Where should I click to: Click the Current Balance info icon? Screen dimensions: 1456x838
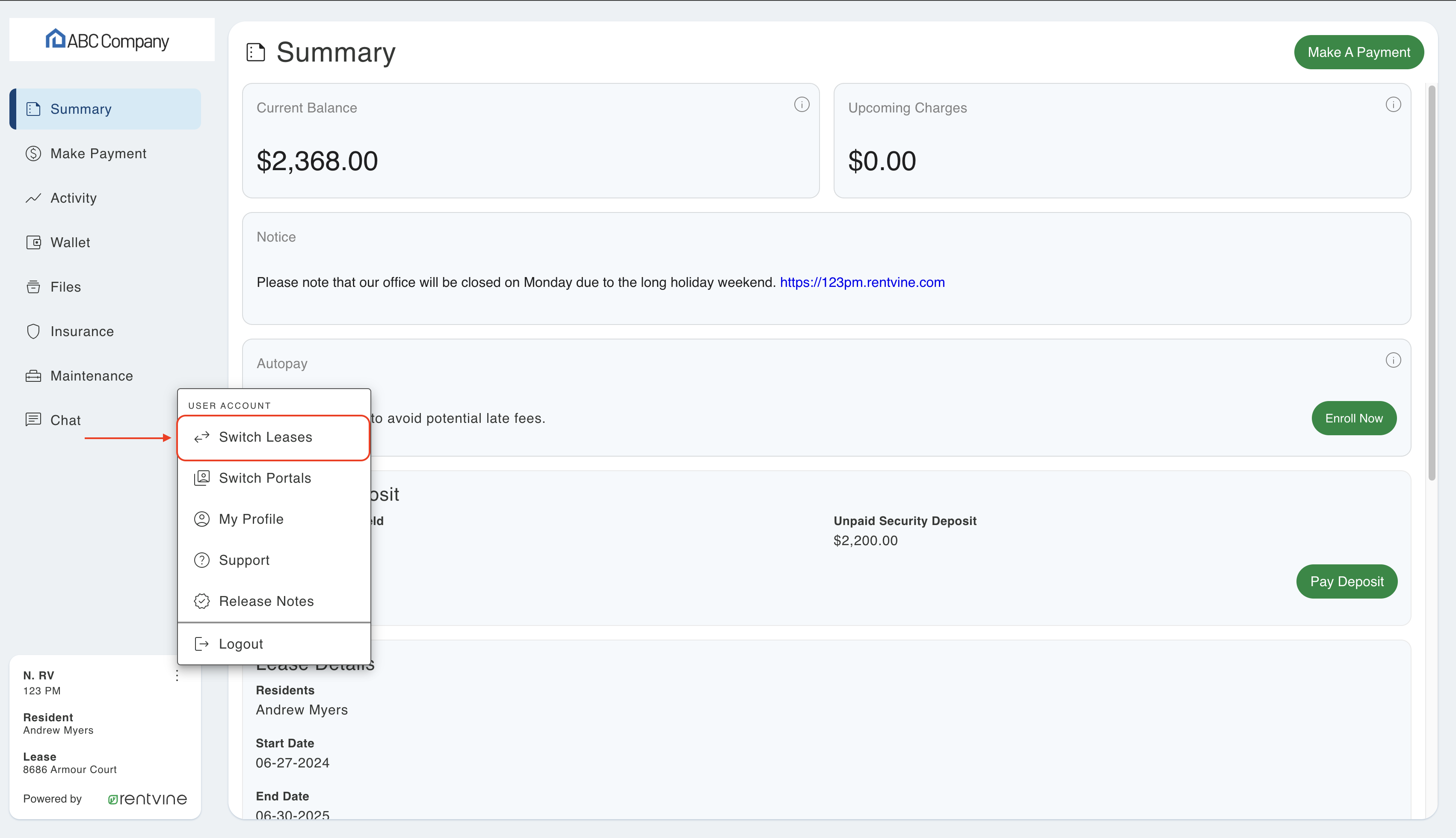point(802,104)
